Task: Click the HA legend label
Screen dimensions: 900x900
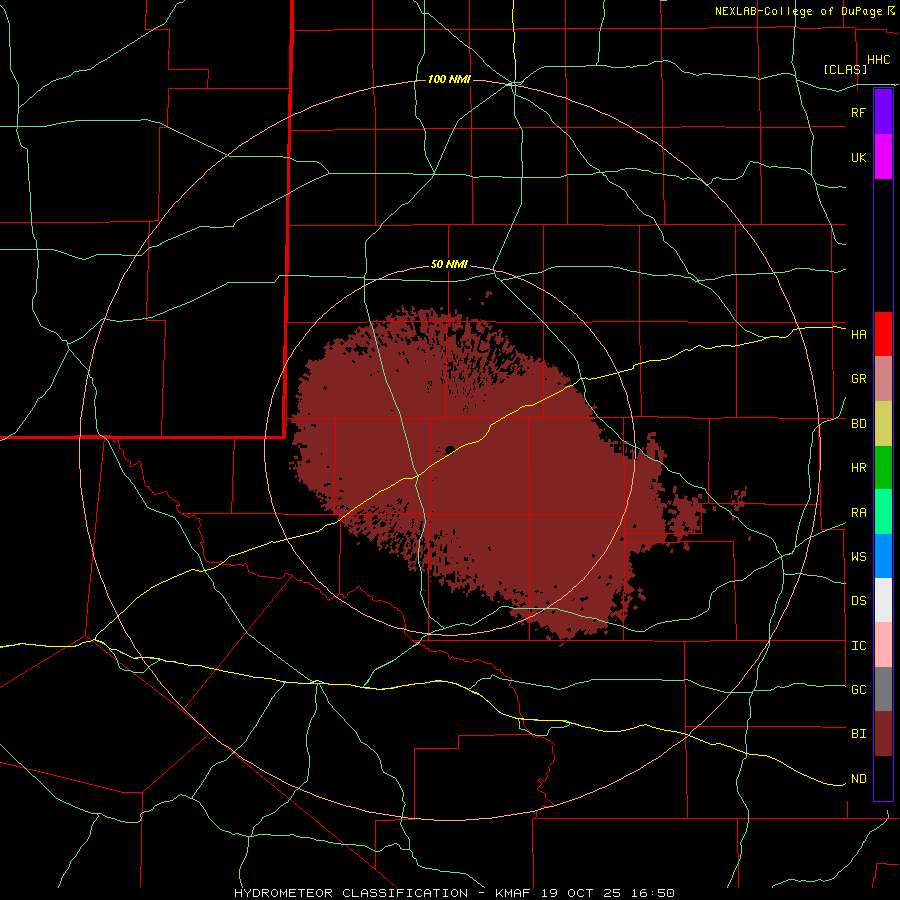Action: (859, 335)
